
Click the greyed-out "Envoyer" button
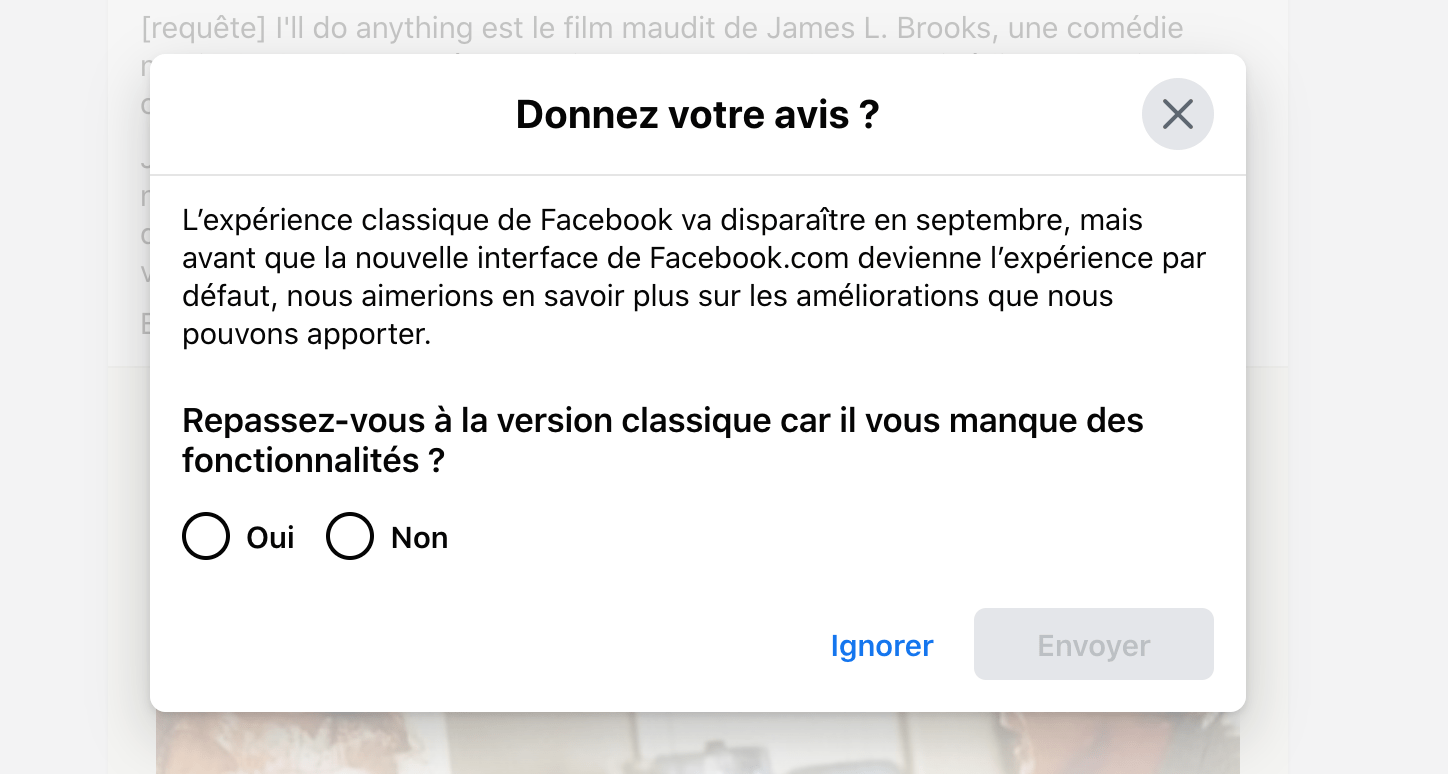coord(1094,644)
